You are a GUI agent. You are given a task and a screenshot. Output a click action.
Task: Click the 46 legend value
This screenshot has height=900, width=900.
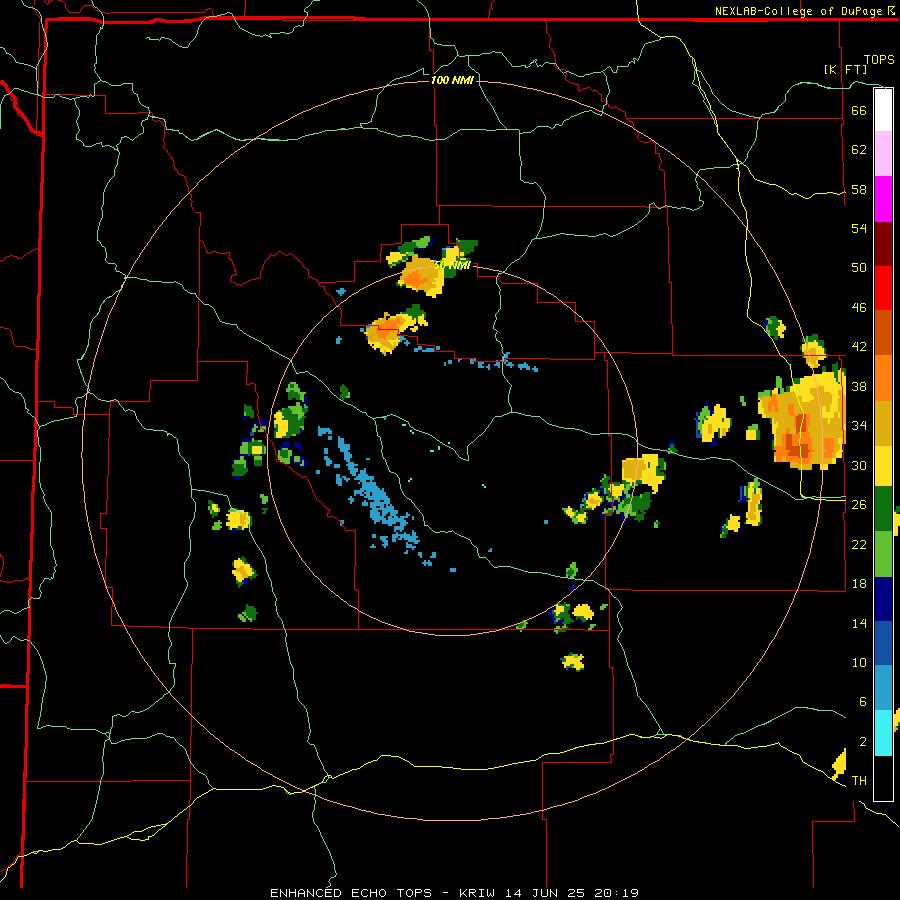[859, 308]
